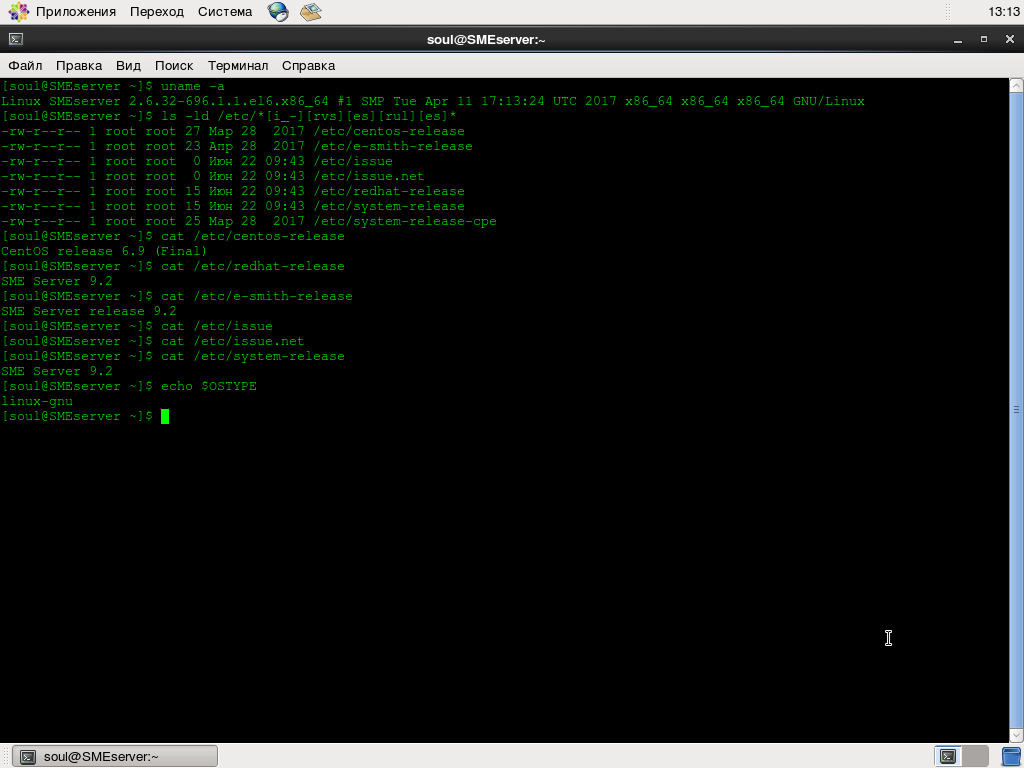Close the terminal window
1024x768 pixels.
pyautogui.click(x=1010, y=40)
